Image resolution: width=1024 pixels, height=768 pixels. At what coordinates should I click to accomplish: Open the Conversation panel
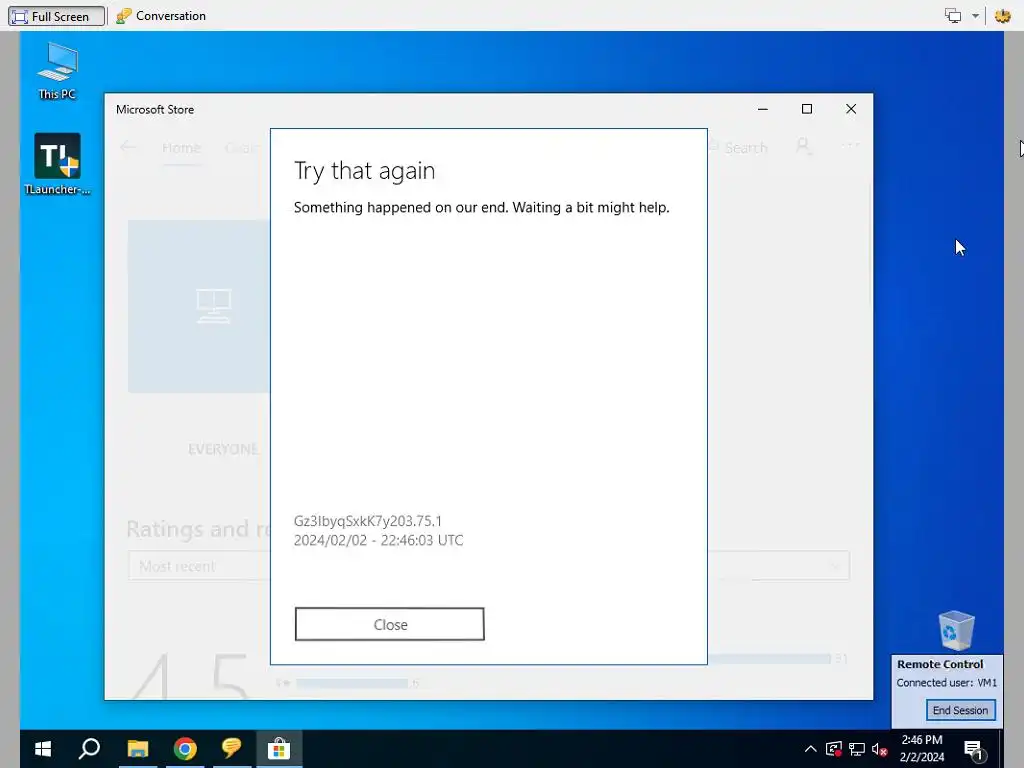coord(161,16)
